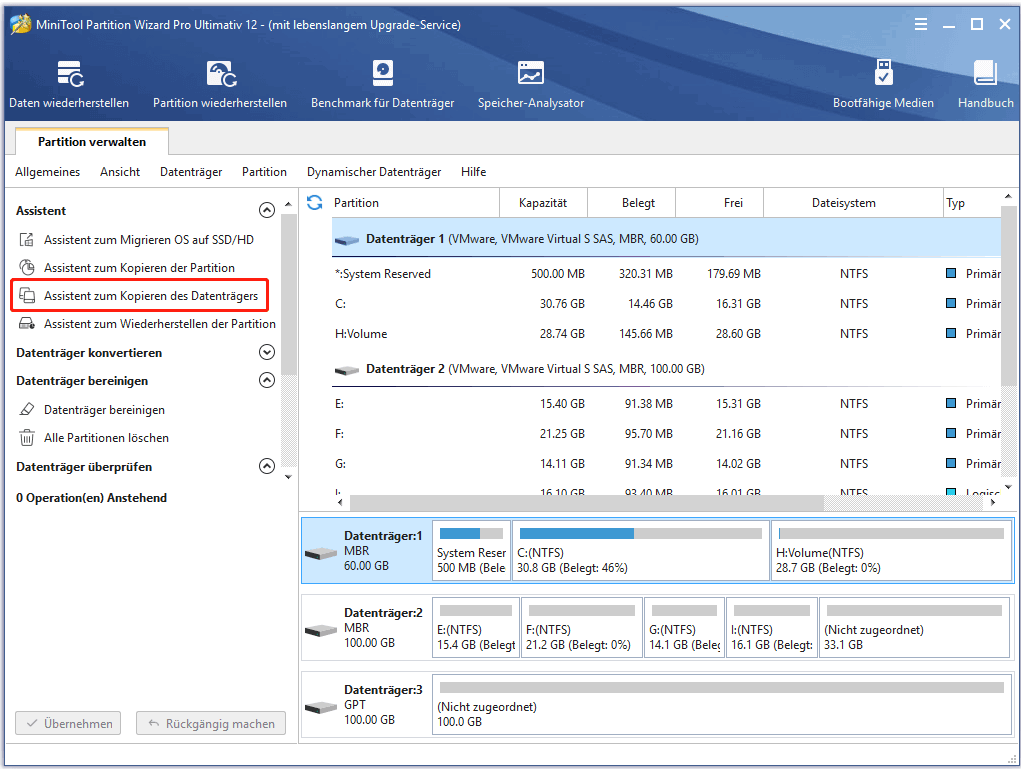This screenshot has width=1021, height=769.
Task: Collapse the Assistent section
Action: tap(266, 211)
